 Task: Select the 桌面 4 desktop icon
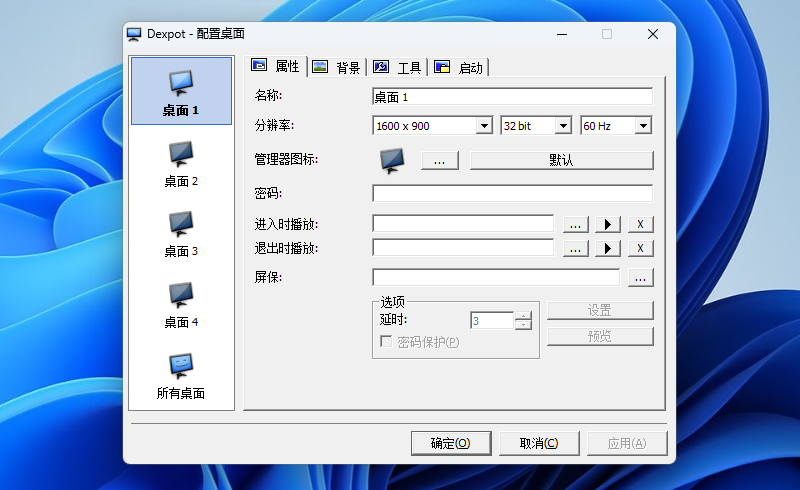pyautogui.click(x=181, y=305)
